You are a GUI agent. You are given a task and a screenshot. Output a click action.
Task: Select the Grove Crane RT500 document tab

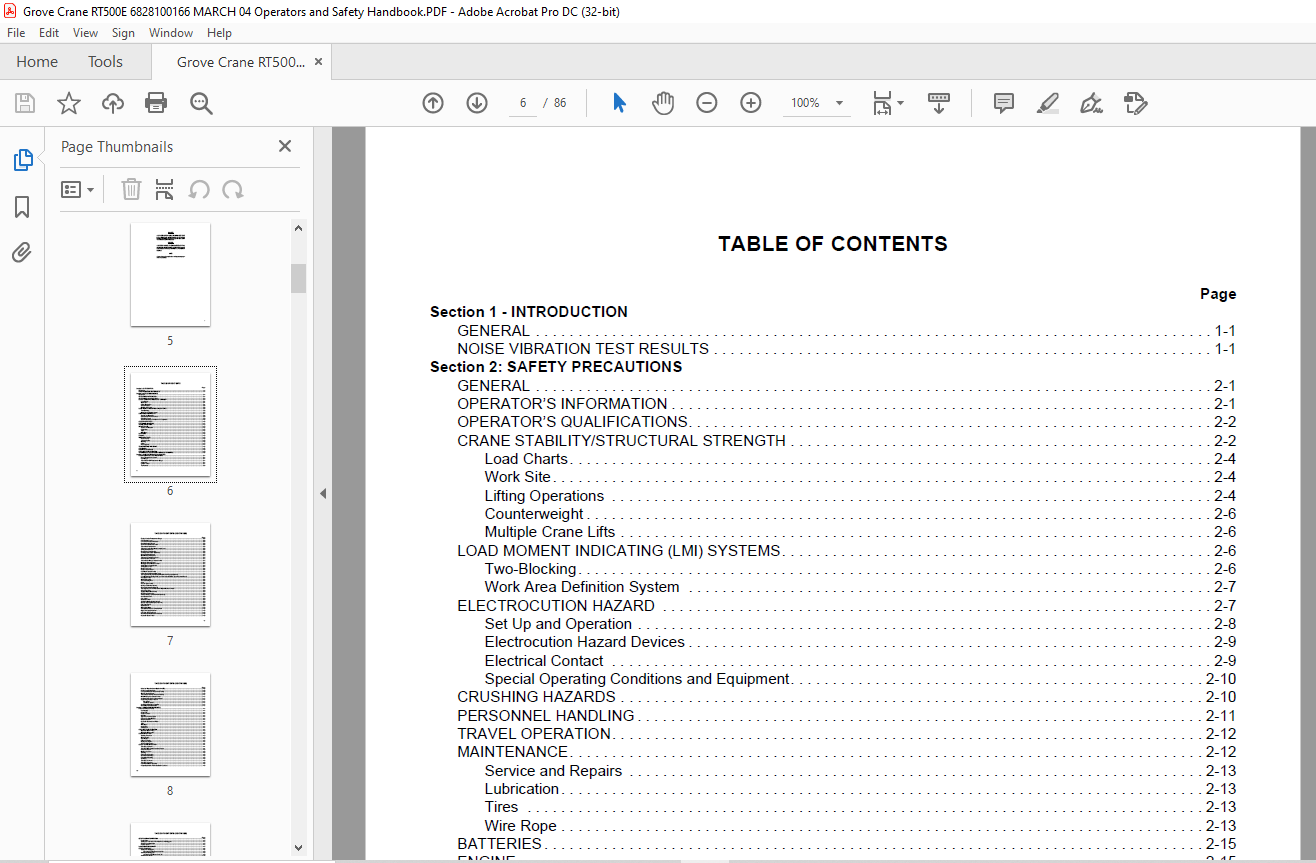[241, 62]
